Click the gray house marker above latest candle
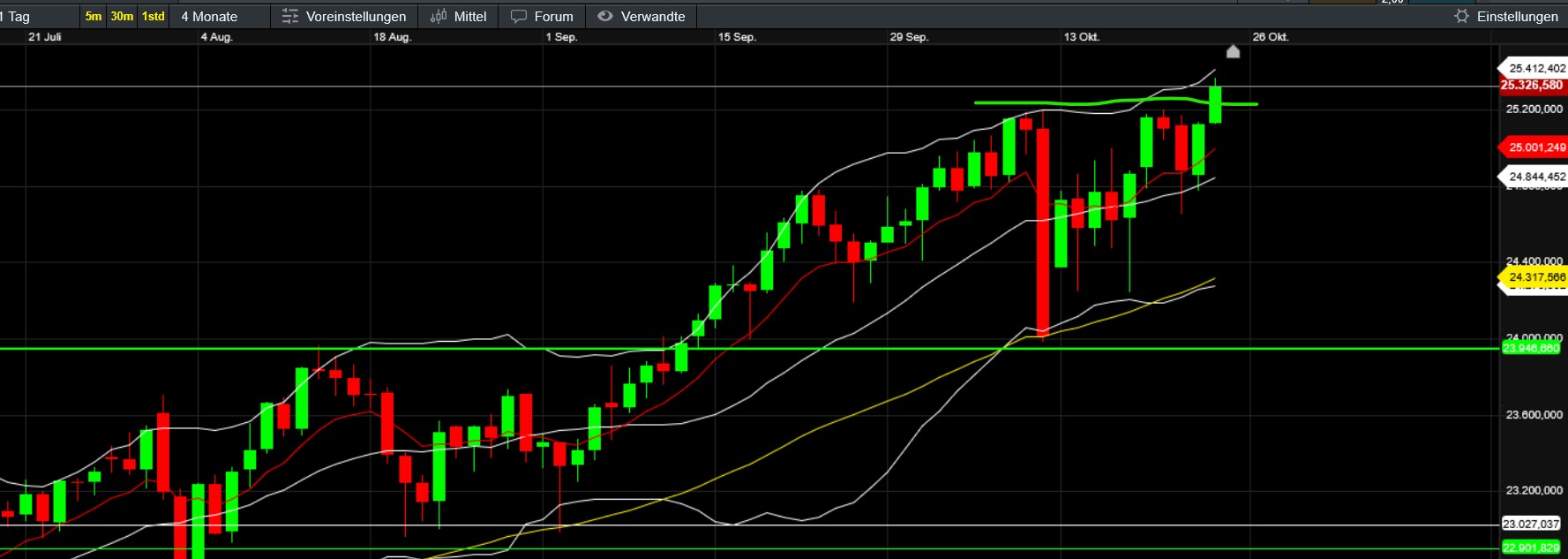This screenshot has height=559, width=1568. point(1233,52)
